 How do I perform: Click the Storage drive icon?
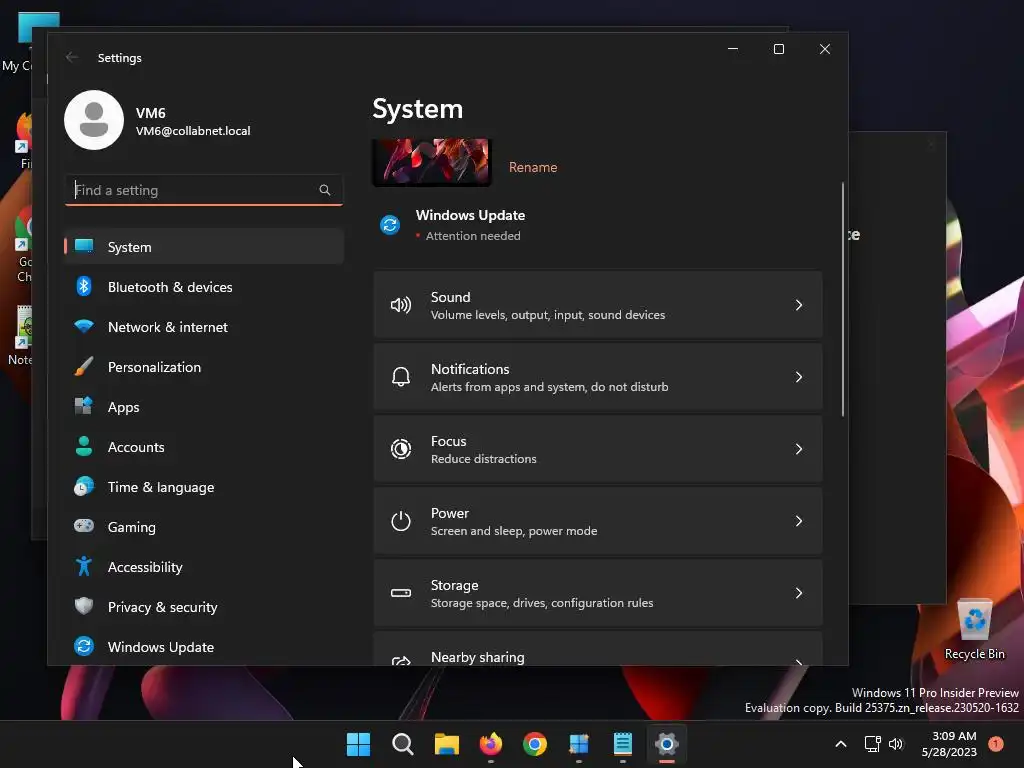[x=401, y=593]
